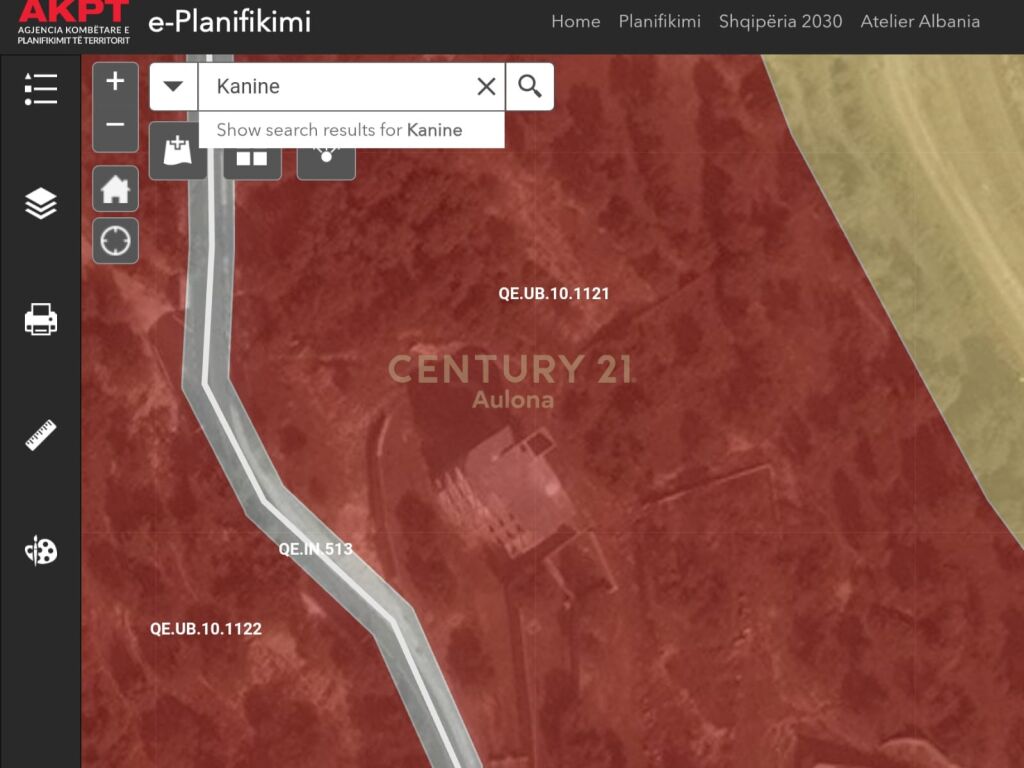Screen dimensions: 1024x768
Task: Open the Atelier Albania link
Action: pos(920,21)
